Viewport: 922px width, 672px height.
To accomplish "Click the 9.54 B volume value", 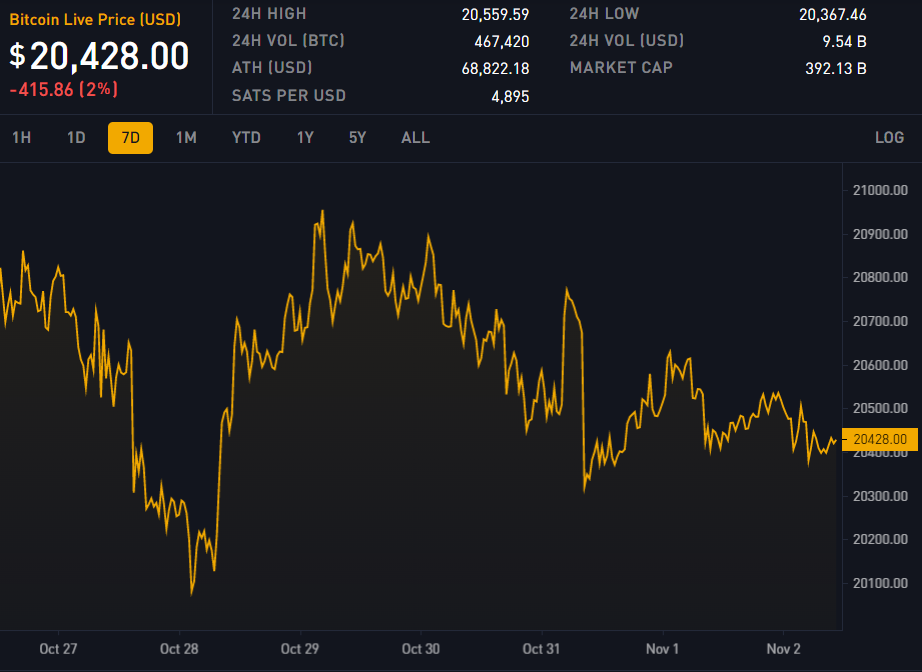I will click(x=844, y=41).
